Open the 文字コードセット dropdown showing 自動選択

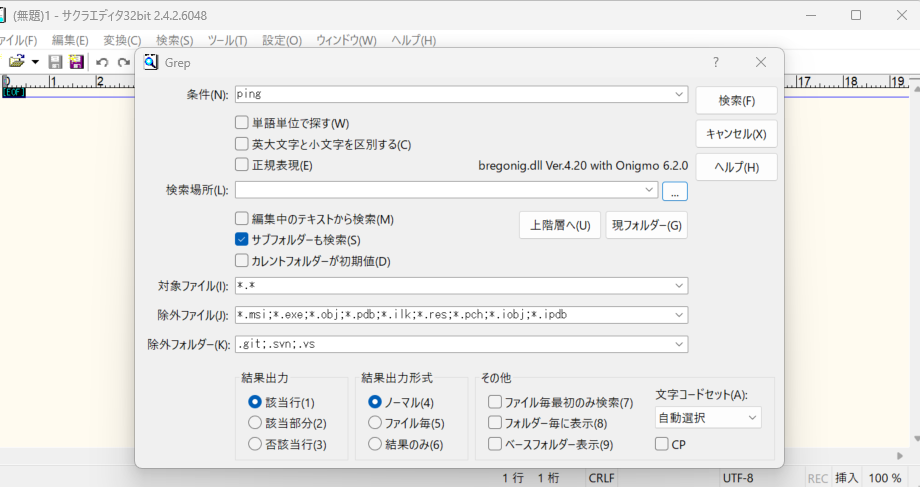[x=708, y=417]
